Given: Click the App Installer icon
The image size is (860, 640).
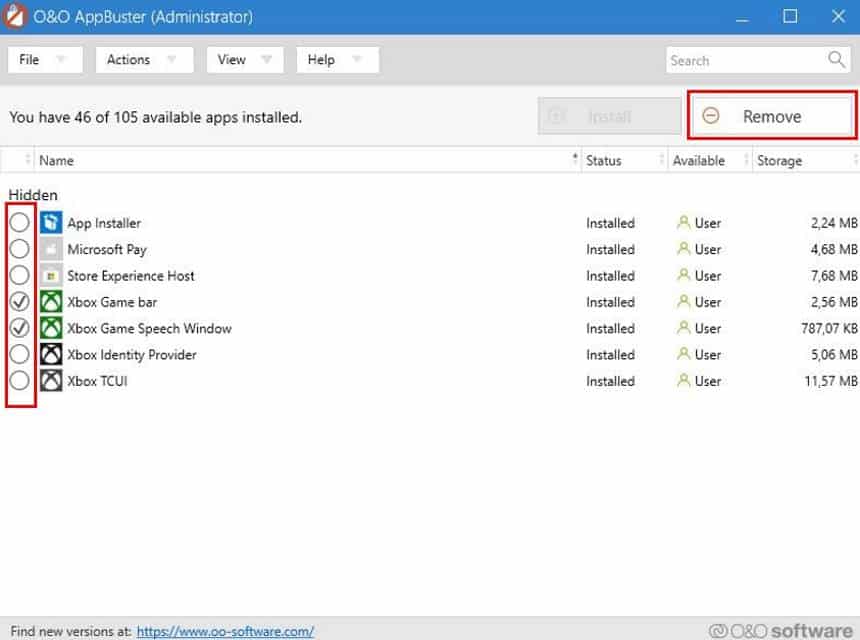Looking at the screenshot, I should (x=51, y=223).
